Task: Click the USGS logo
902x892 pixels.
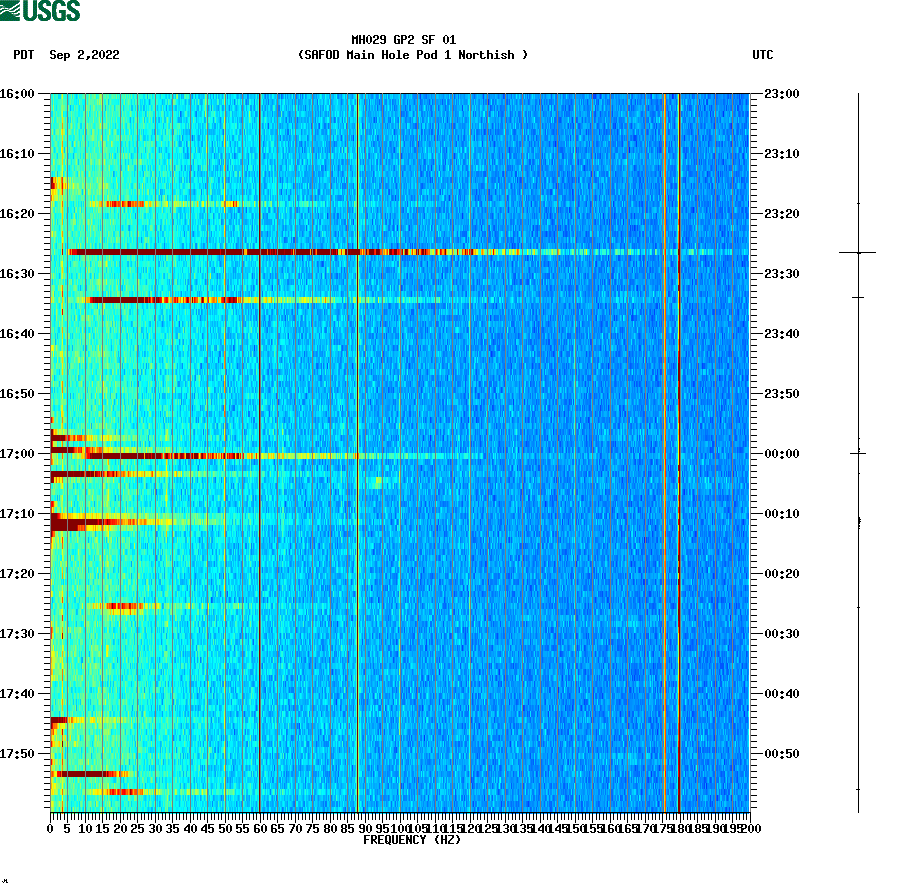Action: tap(40, 12)
